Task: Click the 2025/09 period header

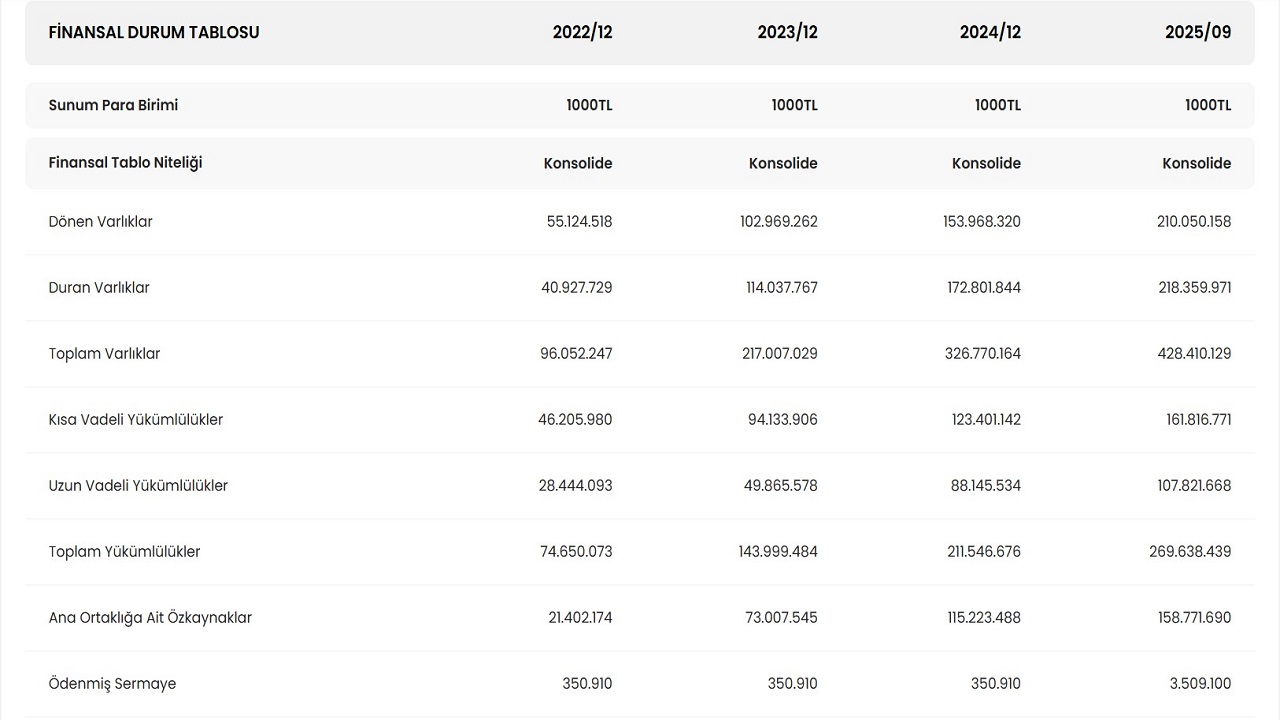Action: (x=1198, y=32)
